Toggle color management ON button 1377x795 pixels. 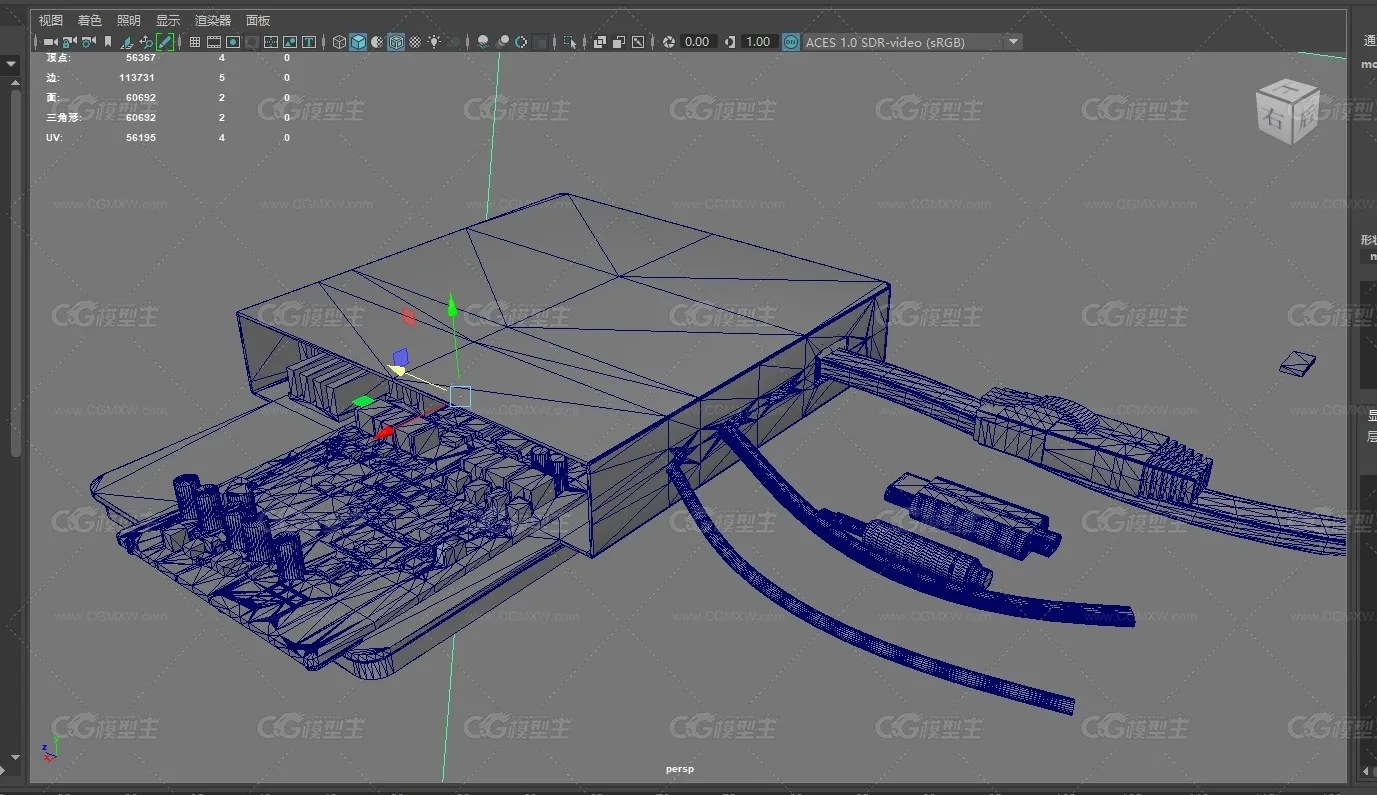(791, 42)
